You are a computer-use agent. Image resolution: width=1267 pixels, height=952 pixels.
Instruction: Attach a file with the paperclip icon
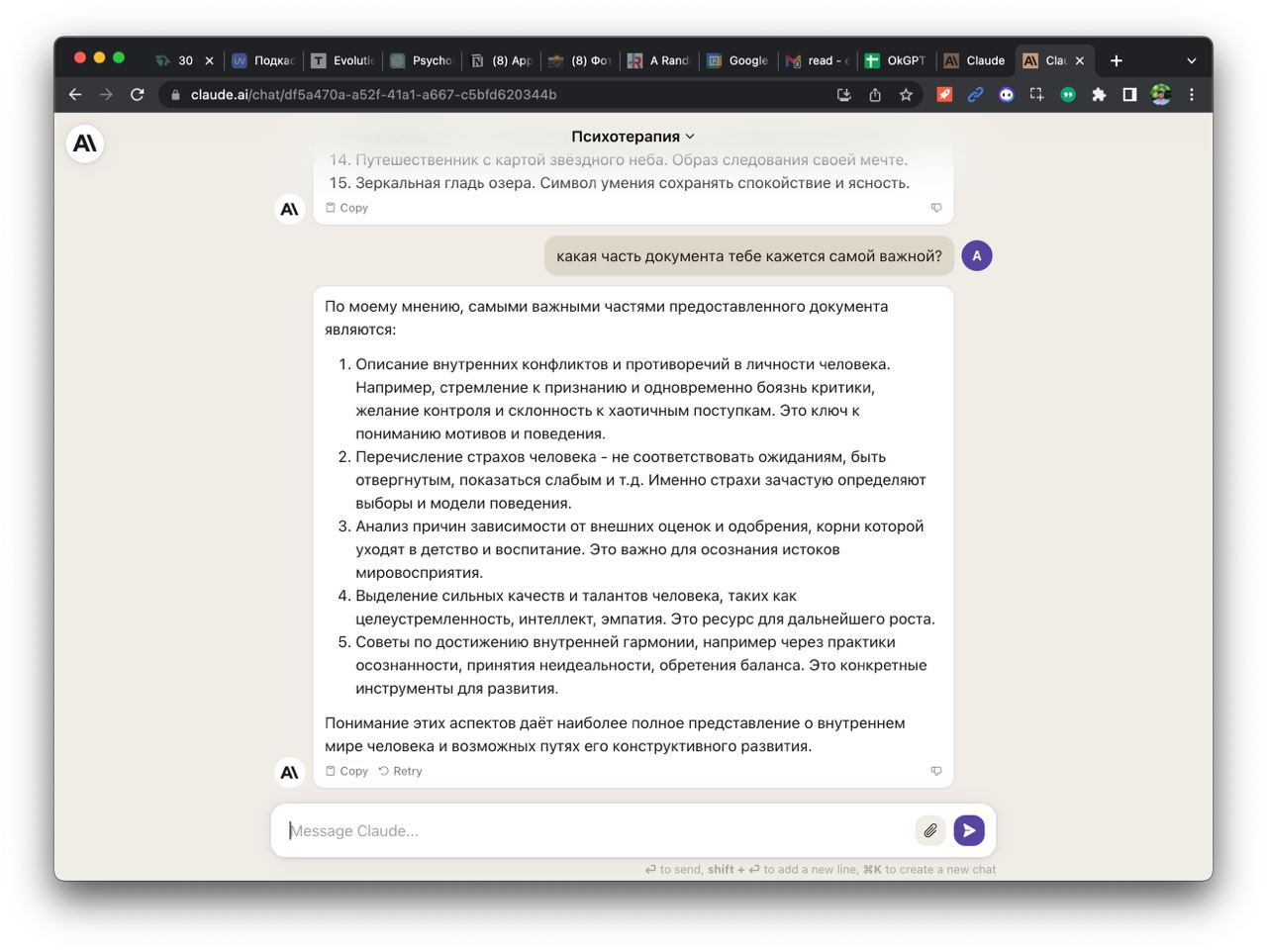(x=930, y=830)
